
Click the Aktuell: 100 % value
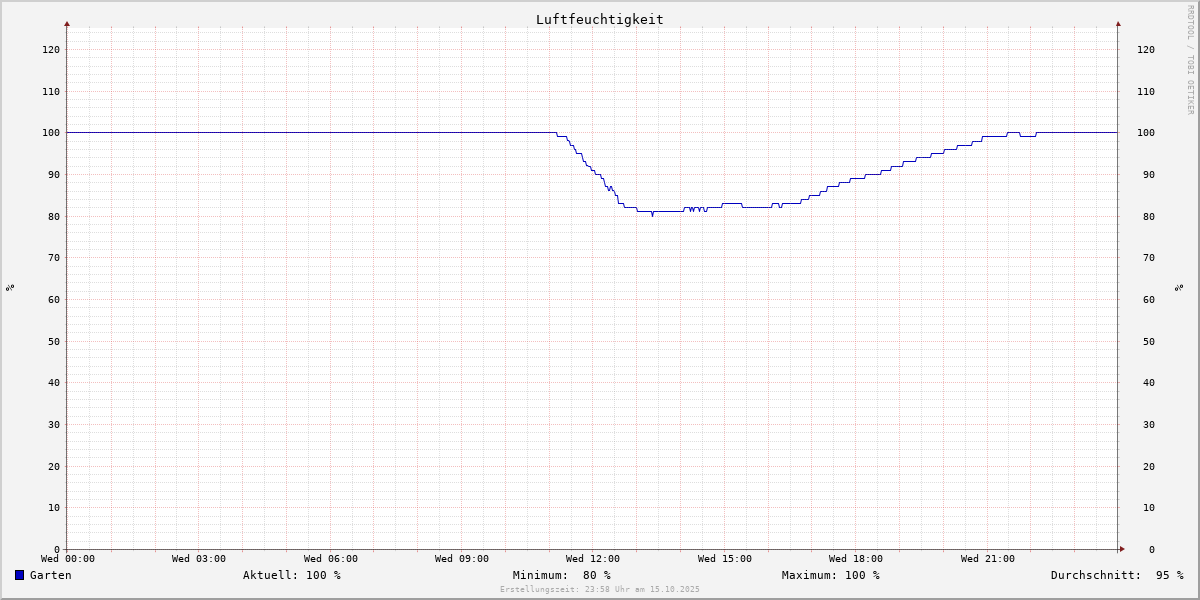[x=291, y=575]
